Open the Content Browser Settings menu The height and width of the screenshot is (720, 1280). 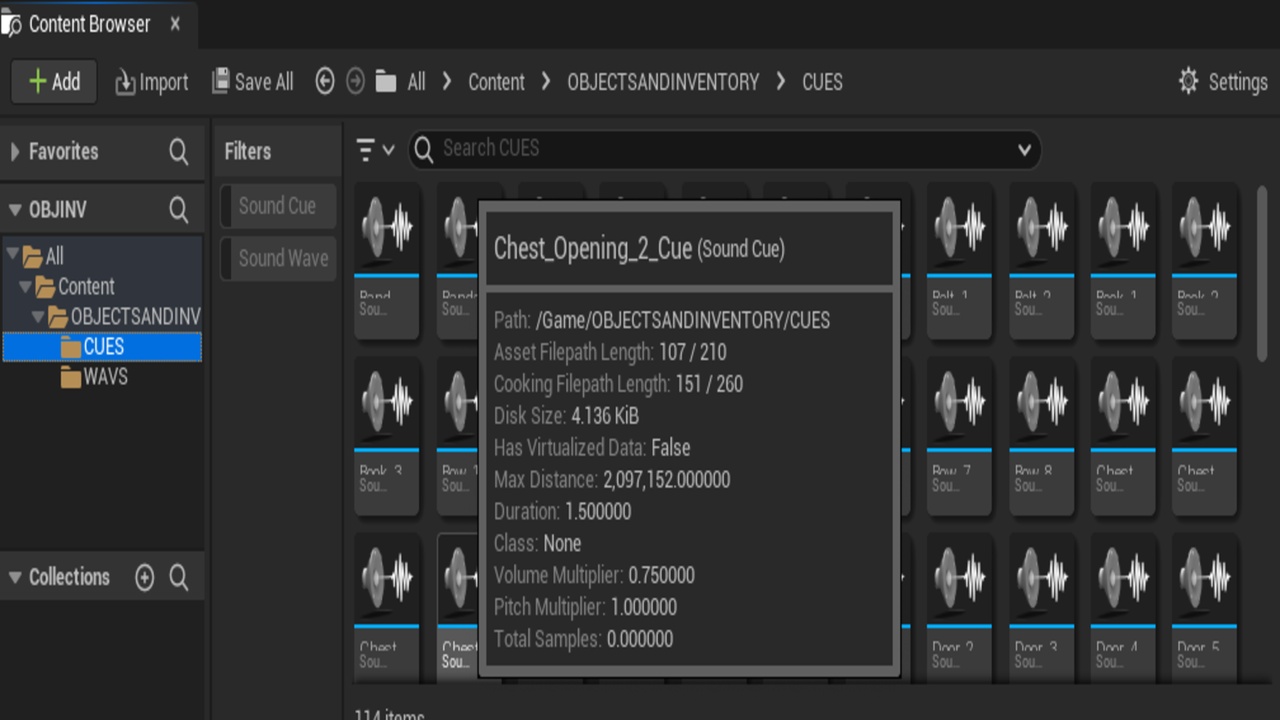pos(1222,82)
